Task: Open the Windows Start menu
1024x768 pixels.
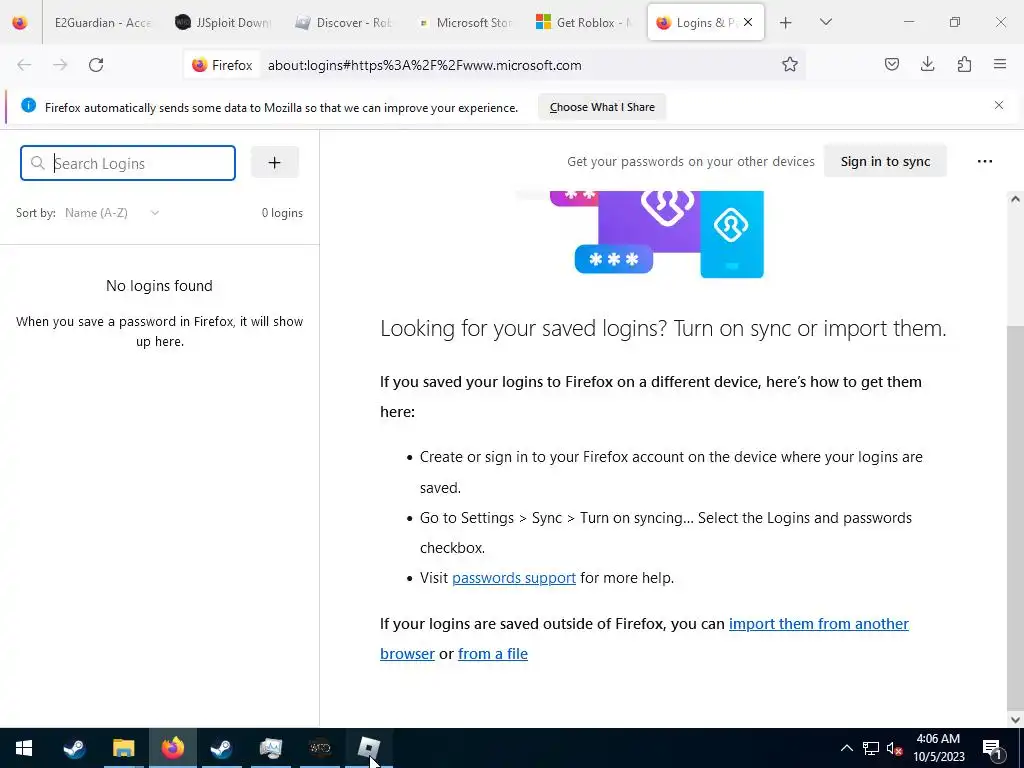Action: pyautogui.click(x=24, y=748)
